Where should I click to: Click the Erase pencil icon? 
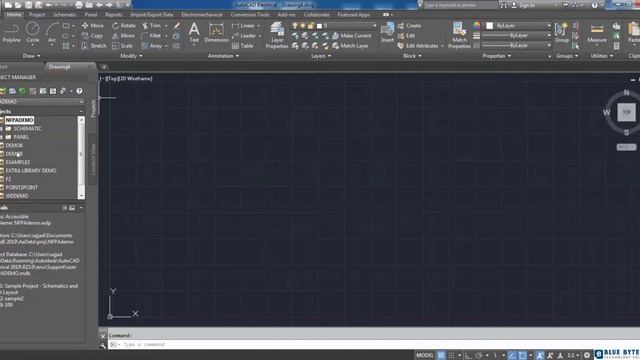tap(177, 26)
